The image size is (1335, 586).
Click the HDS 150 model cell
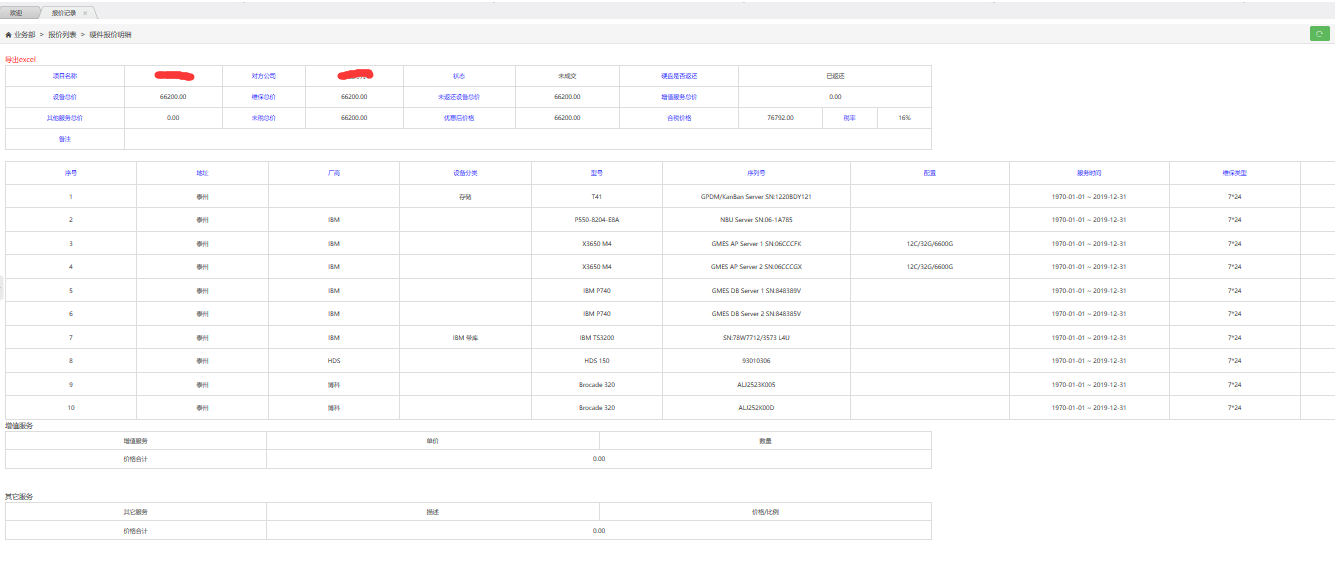click(x=597, y=361)
